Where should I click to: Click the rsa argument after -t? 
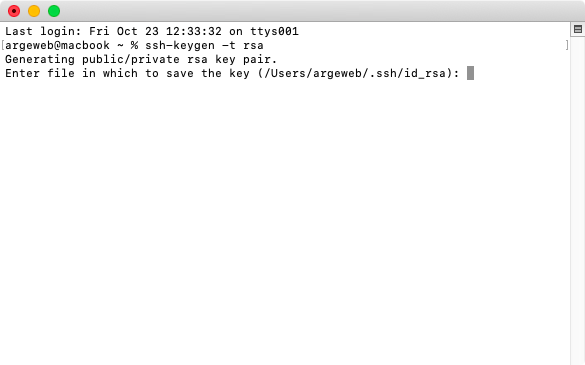253,46
